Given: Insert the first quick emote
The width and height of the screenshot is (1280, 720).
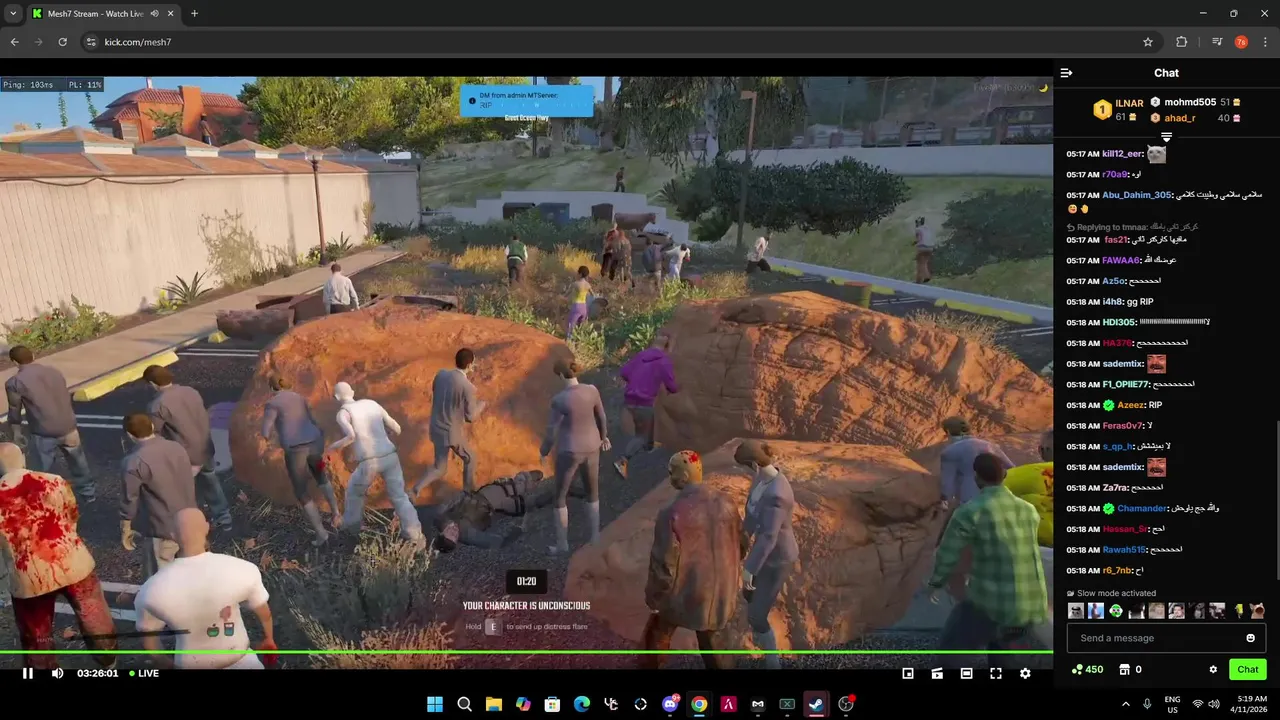Looking at the screenshot, I should pos(1076,611).
